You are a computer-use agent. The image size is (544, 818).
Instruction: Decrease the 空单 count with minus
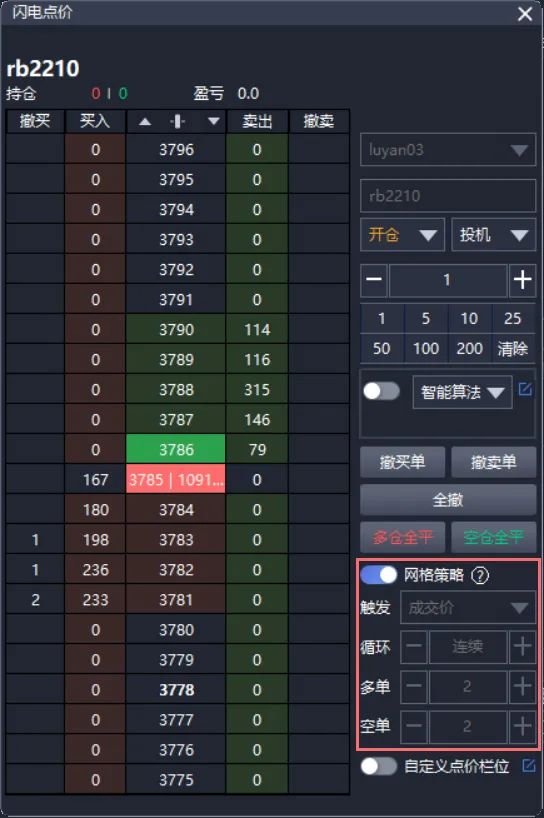pos(414,726)
